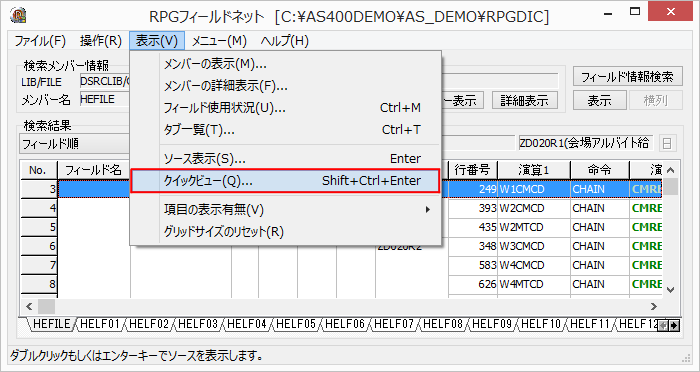Click the フィールド情報検索 button
Image resolution: width=700 pixels, height=372 pixels.
628,77
